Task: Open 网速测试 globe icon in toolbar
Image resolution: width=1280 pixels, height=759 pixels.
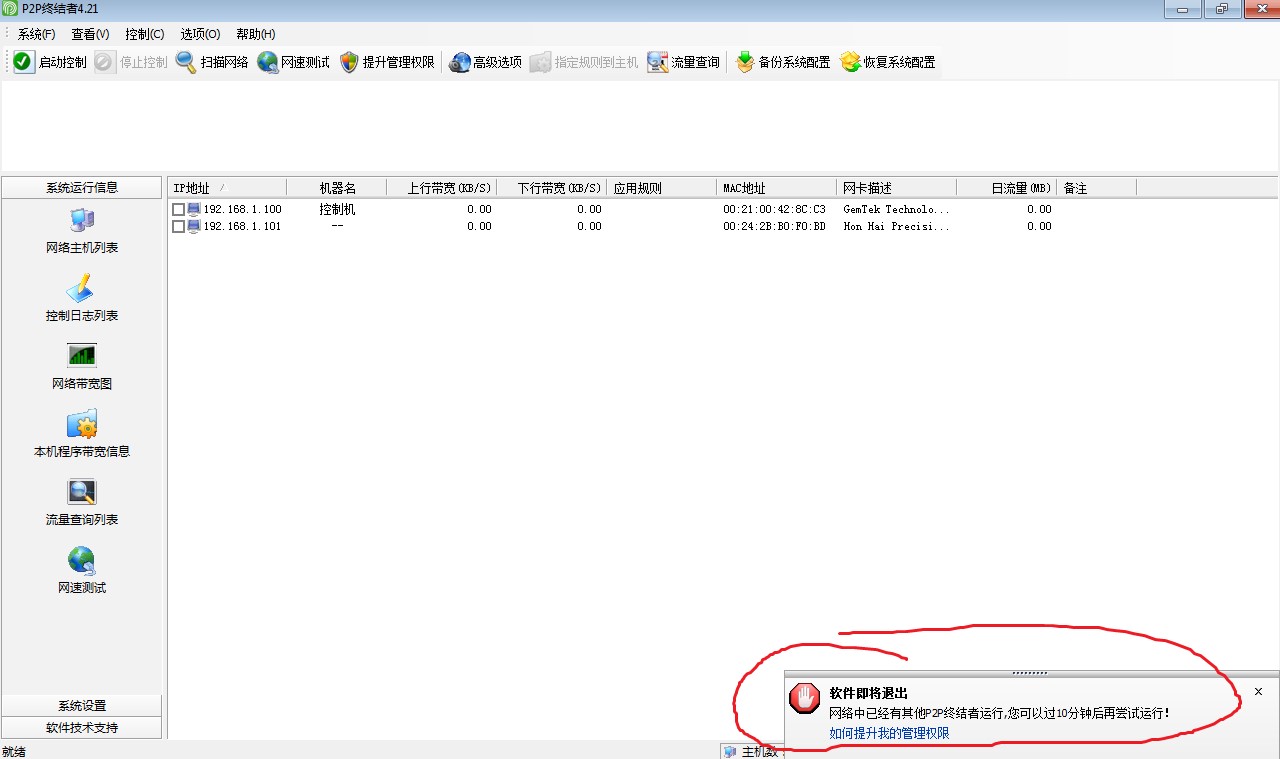Action: click(x=267, y=62)
